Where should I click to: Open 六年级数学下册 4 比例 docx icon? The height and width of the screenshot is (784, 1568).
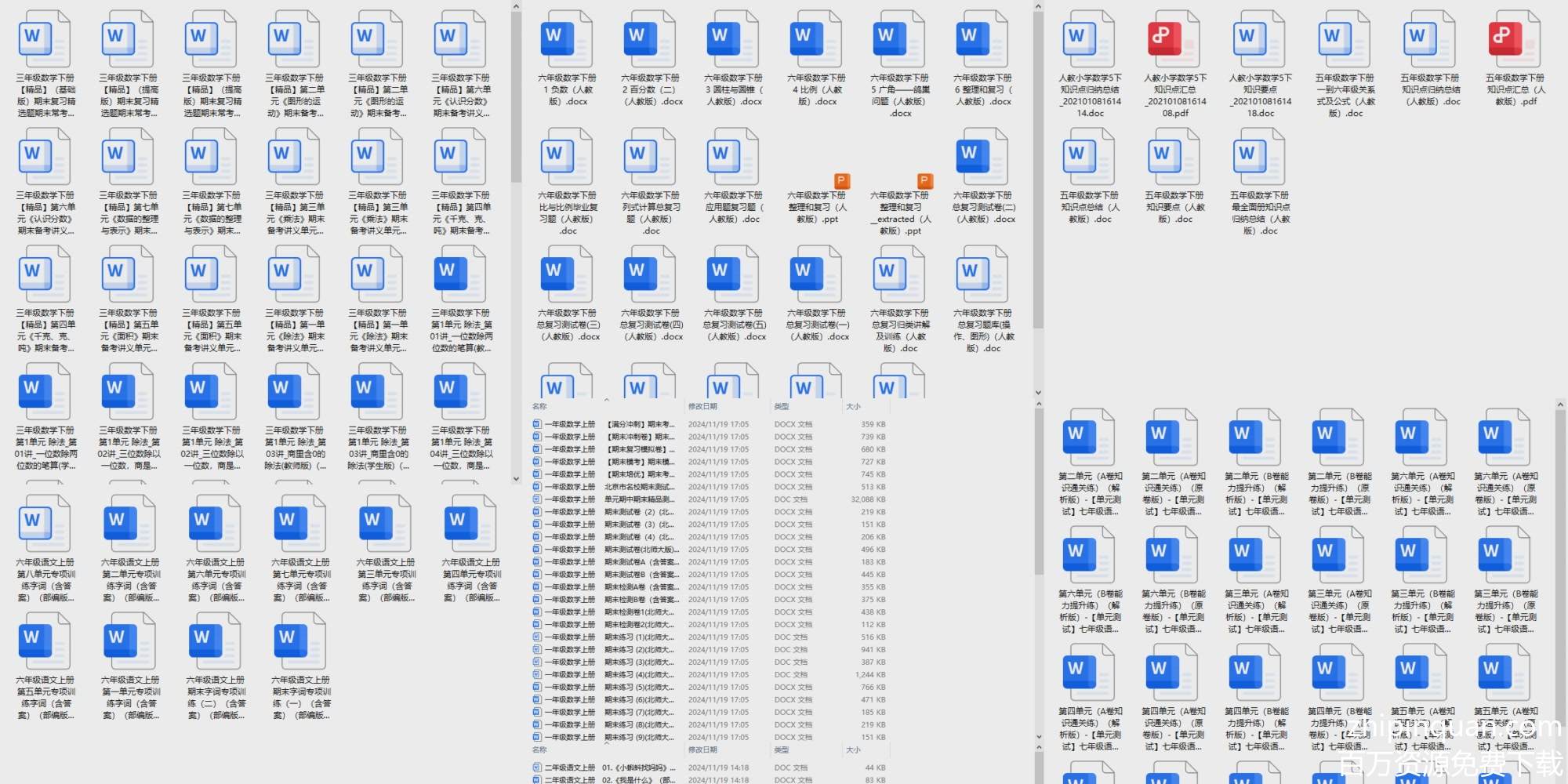coord(816,38)
